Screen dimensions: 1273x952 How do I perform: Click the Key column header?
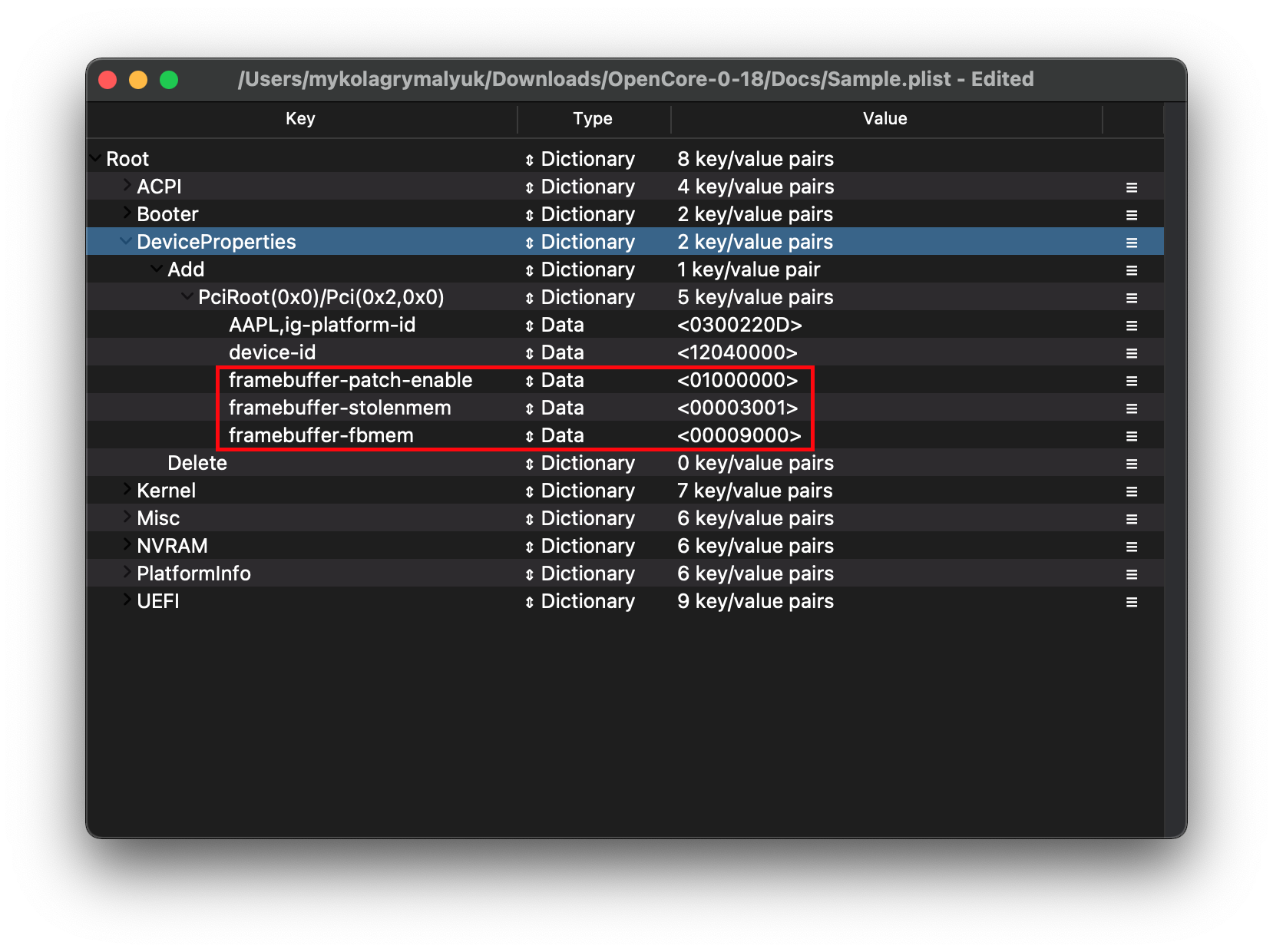pyautogui.click(x=300, y=119)
